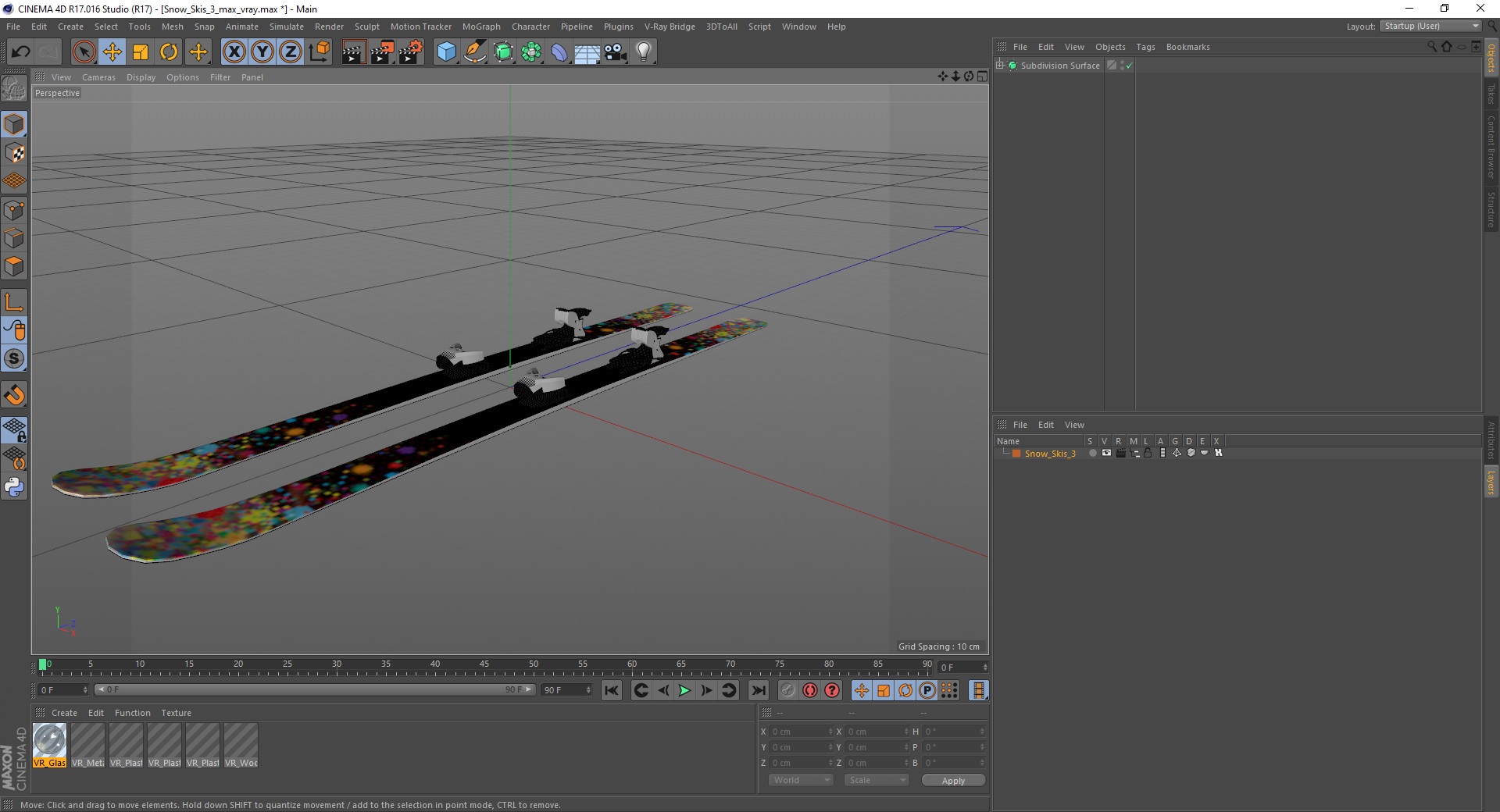The image size is (1500, 812).
Task: Open the MoGraph menu
Action: [481, 27]
